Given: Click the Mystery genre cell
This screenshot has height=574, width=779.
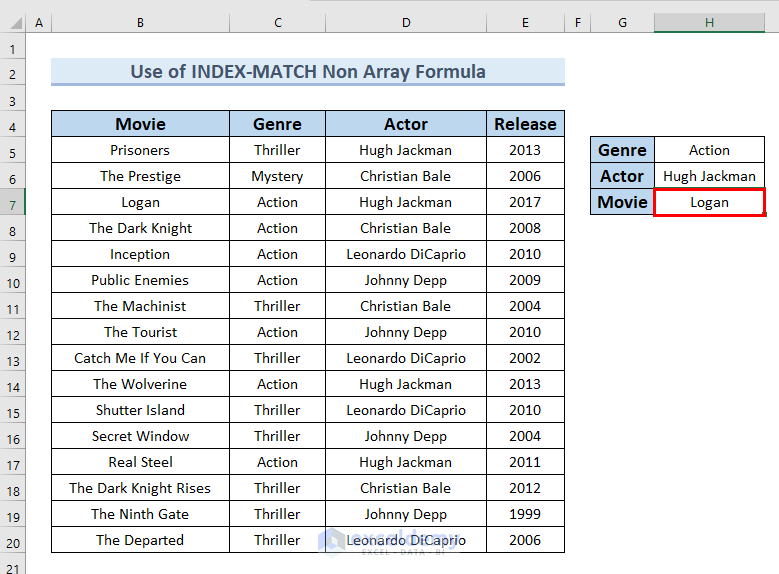Looking at the screenshot, I should tap(277, 176).
